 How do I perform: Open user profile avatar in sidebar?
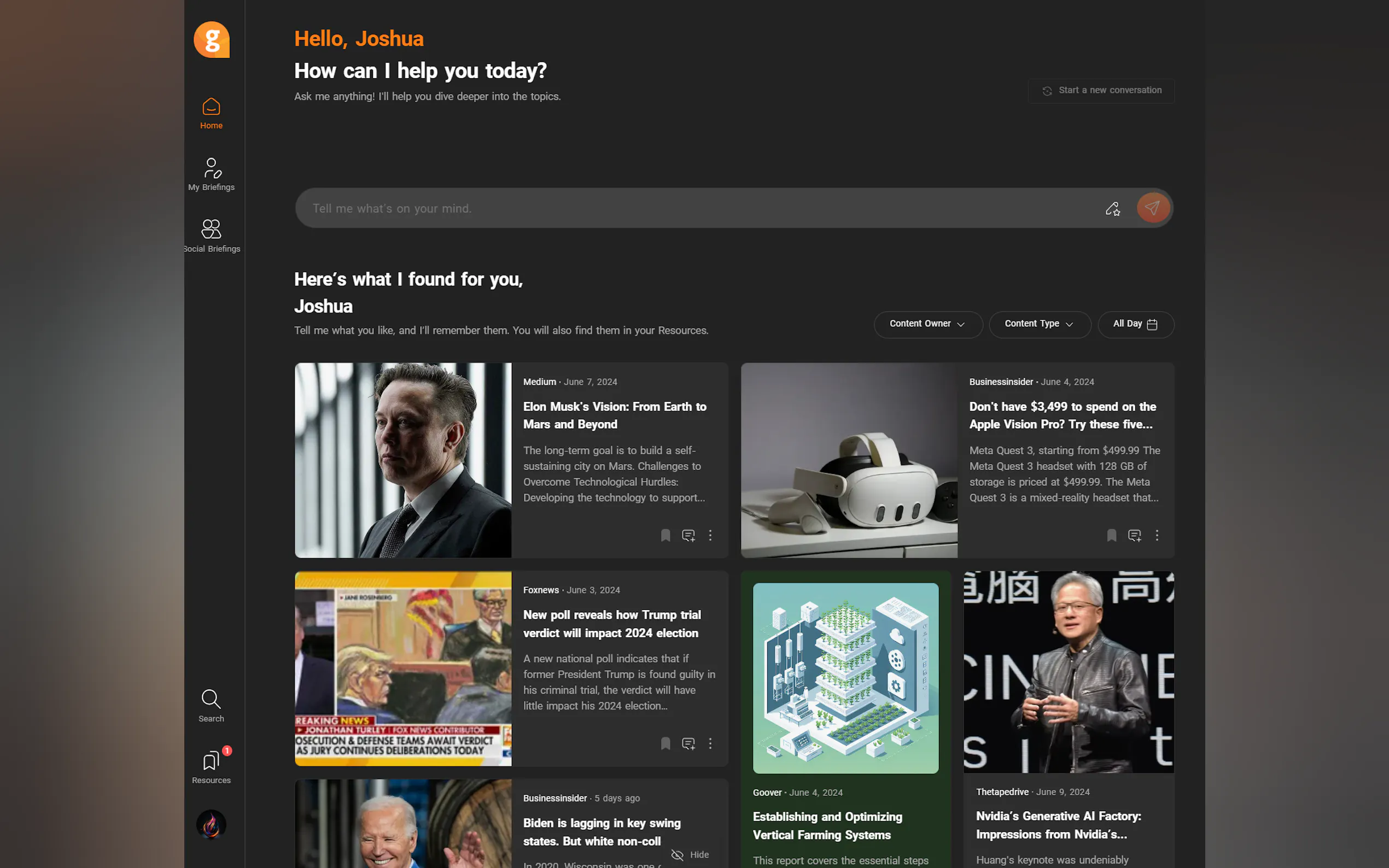click(x=211, y=824)
